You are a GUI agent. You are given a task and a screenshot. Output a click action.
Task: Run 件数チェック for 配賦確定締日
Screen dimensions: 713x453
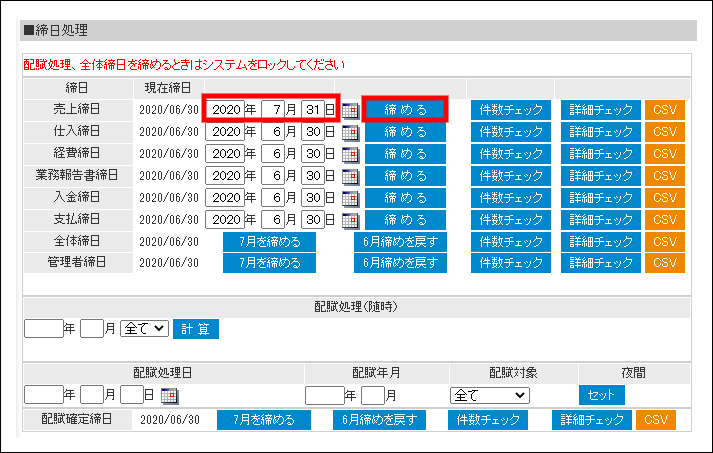488,419
